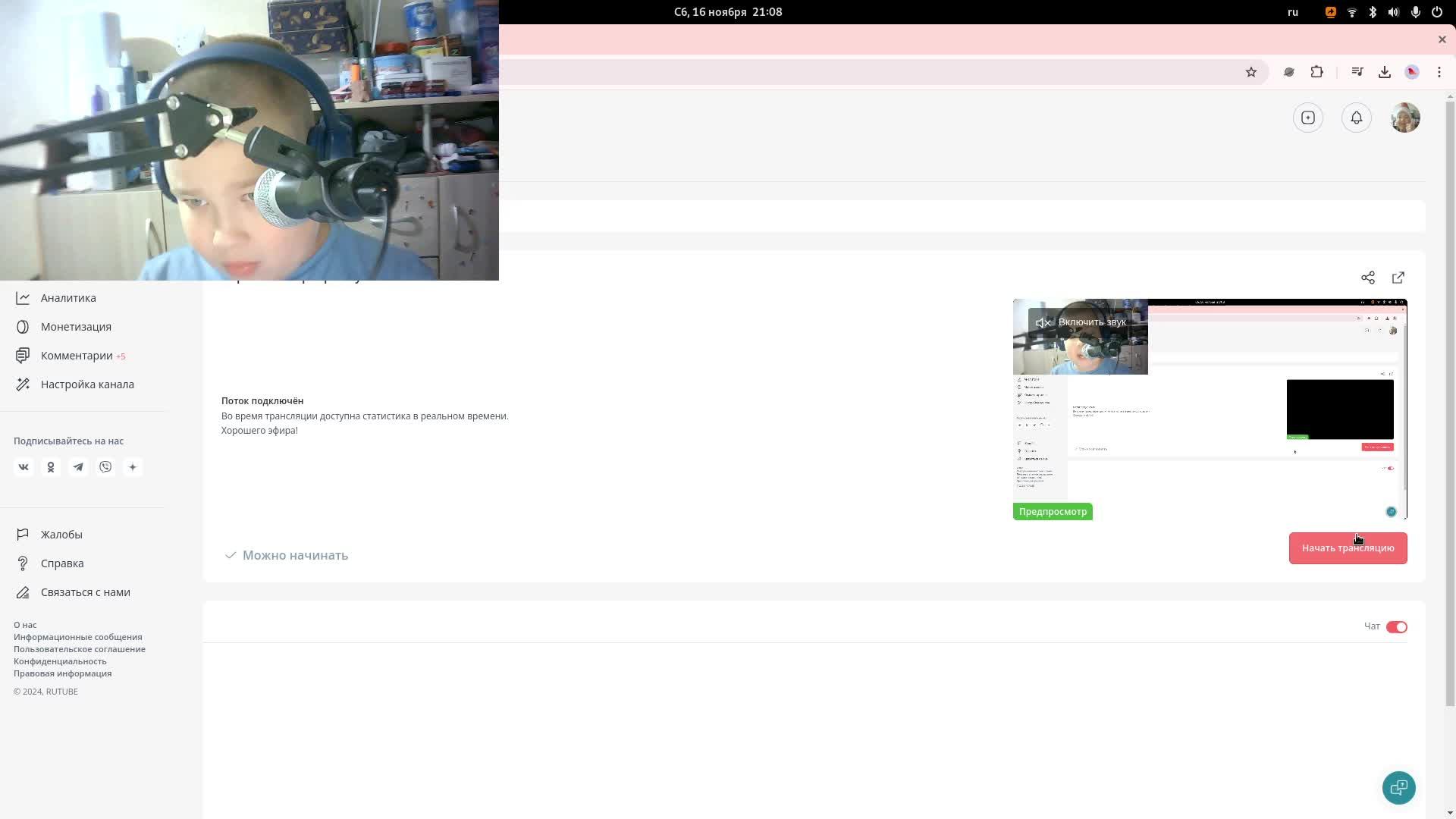Open stream in new window icon
Image resolution: width=1456 pixels, height=819 pixels.
tap(1398, 278)
